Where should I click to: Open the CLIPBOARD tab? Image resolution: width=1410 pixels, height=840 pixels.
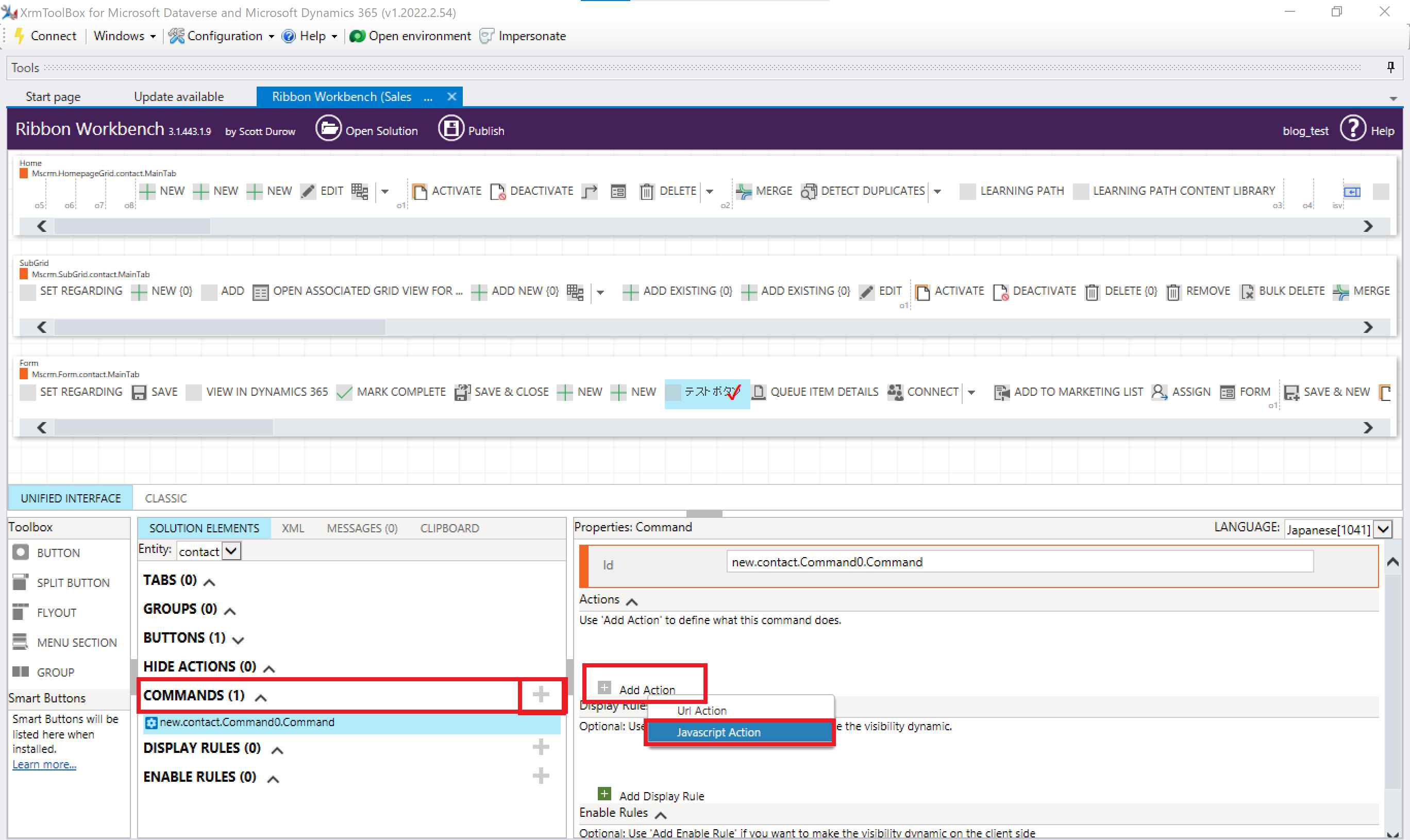(449, 529)
